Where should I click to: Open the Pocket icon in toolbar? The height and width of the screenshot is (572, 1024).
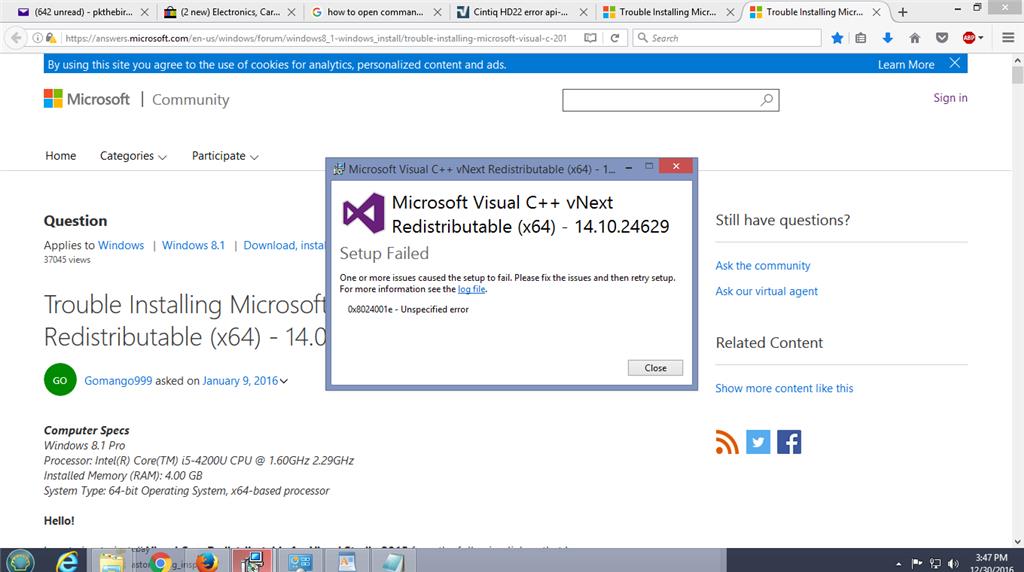(x=942, y=38)
